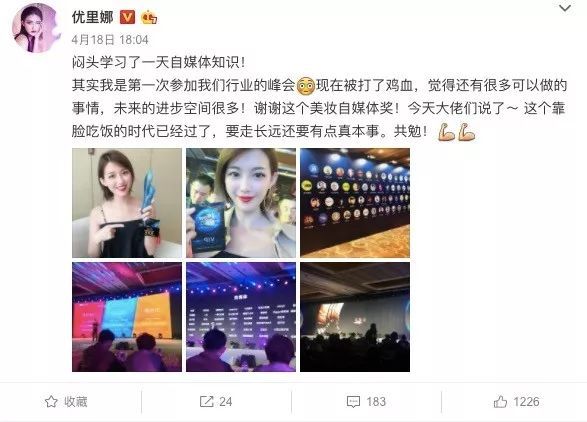The image size is (587, 422).
Task: Open the dim conference hall photo
Action: click(x=355, y=317)
